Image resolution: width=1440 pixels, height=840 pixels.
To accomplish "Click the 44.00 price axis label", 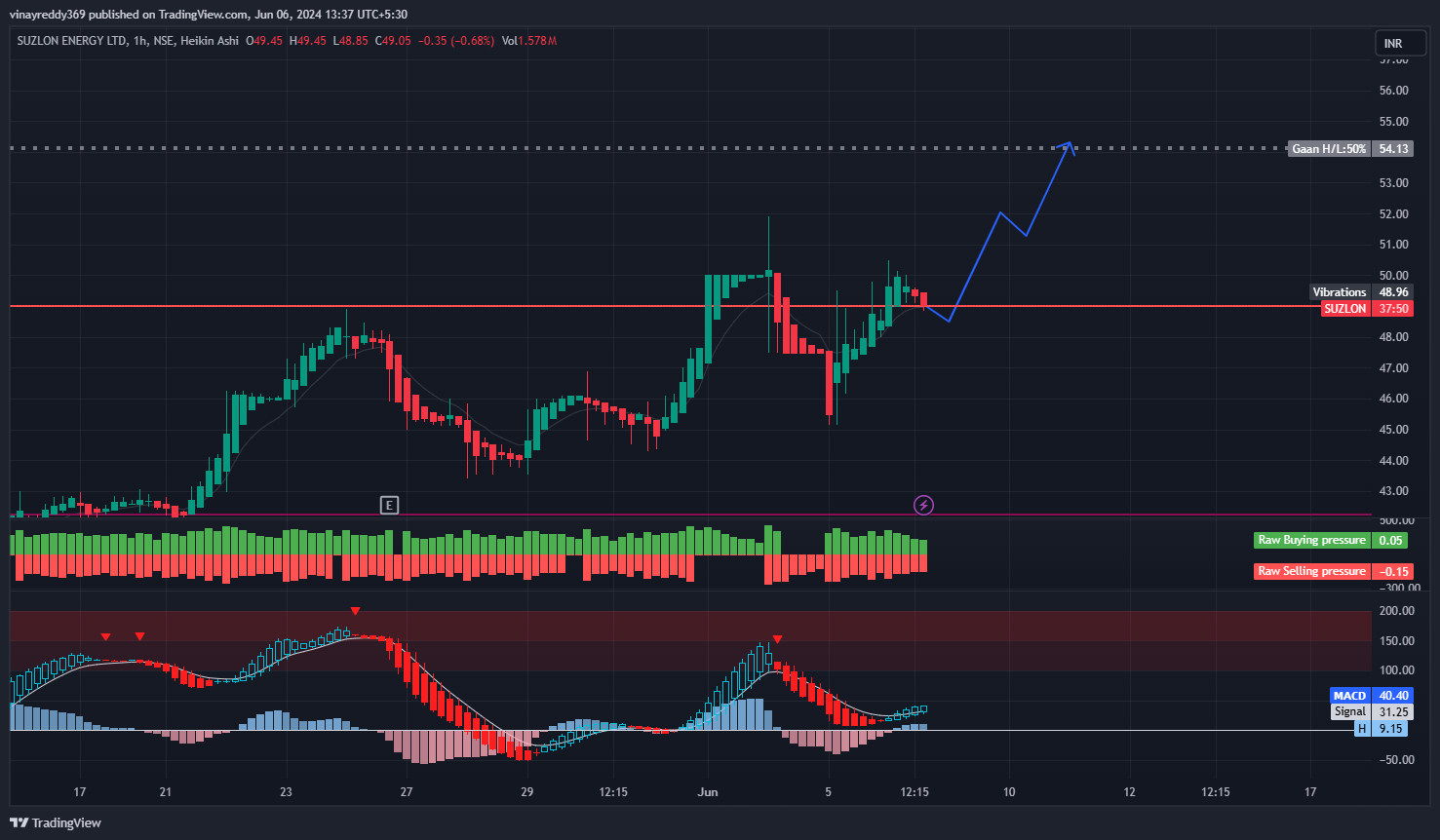I will [1393, 461].
